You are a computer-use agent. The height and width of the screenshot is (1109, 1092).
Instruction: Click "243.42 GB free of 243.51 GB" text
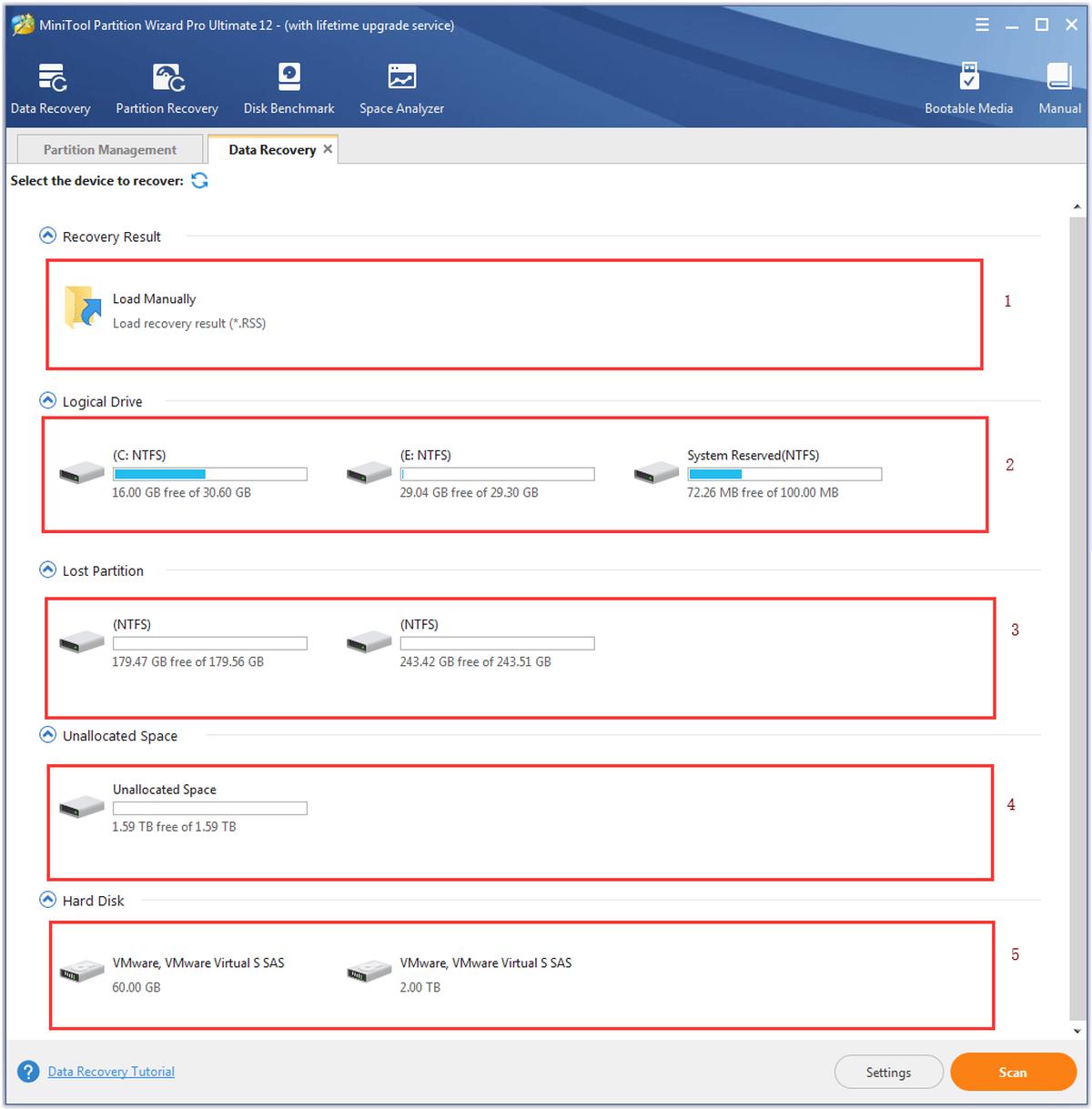[475, 661]
